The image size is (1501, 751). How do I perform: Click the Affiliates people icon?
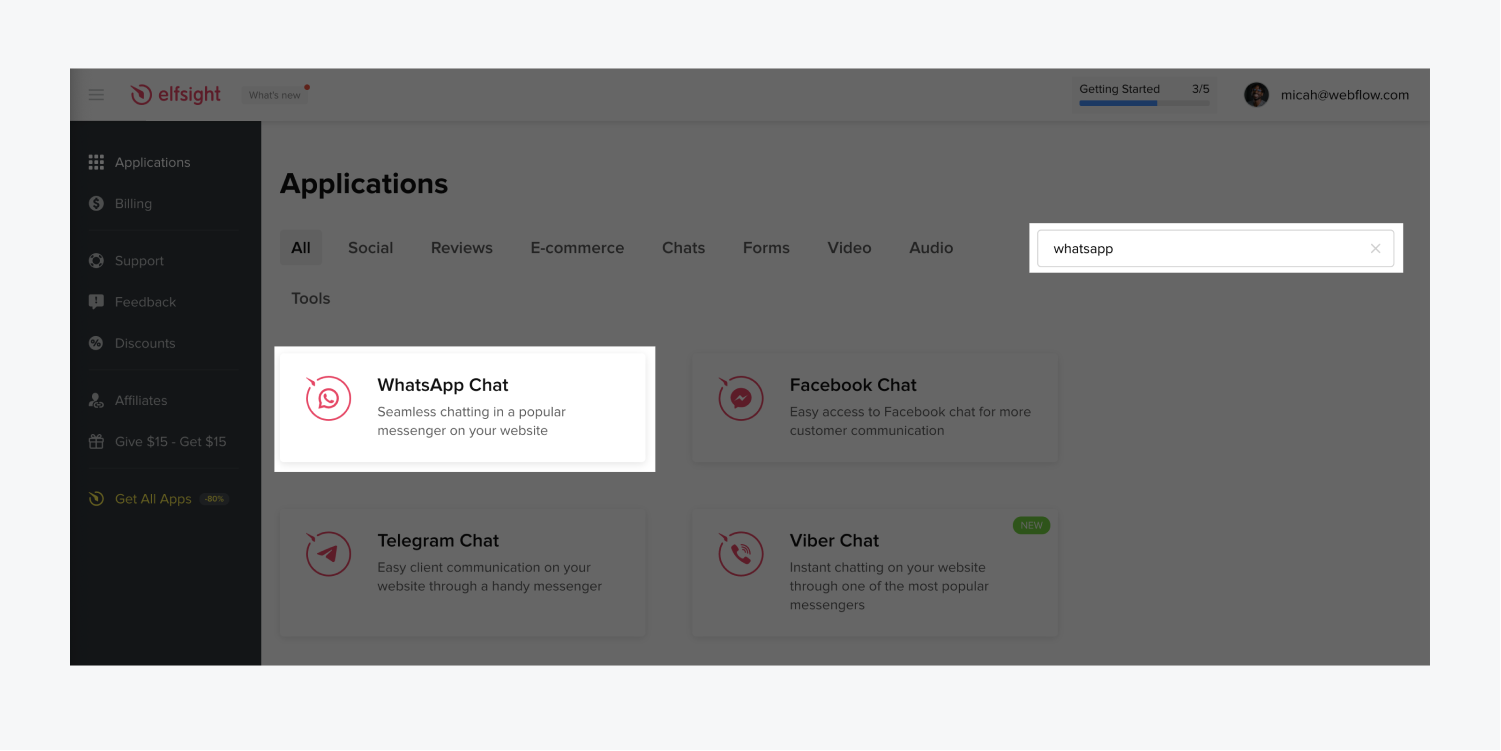96,400
